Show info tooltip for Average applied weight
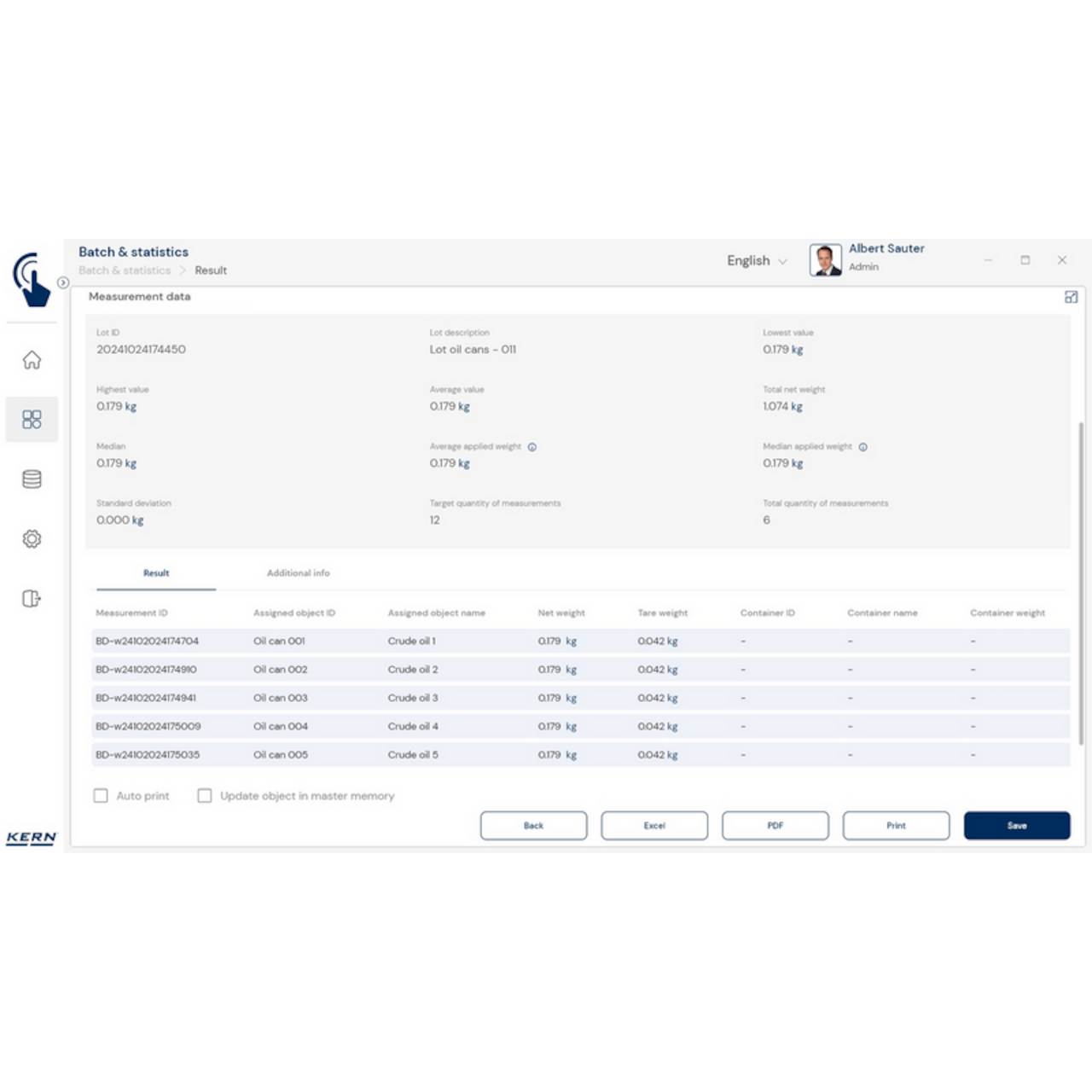Screen dimensions: 1092x1092 (x=533, y=446)
